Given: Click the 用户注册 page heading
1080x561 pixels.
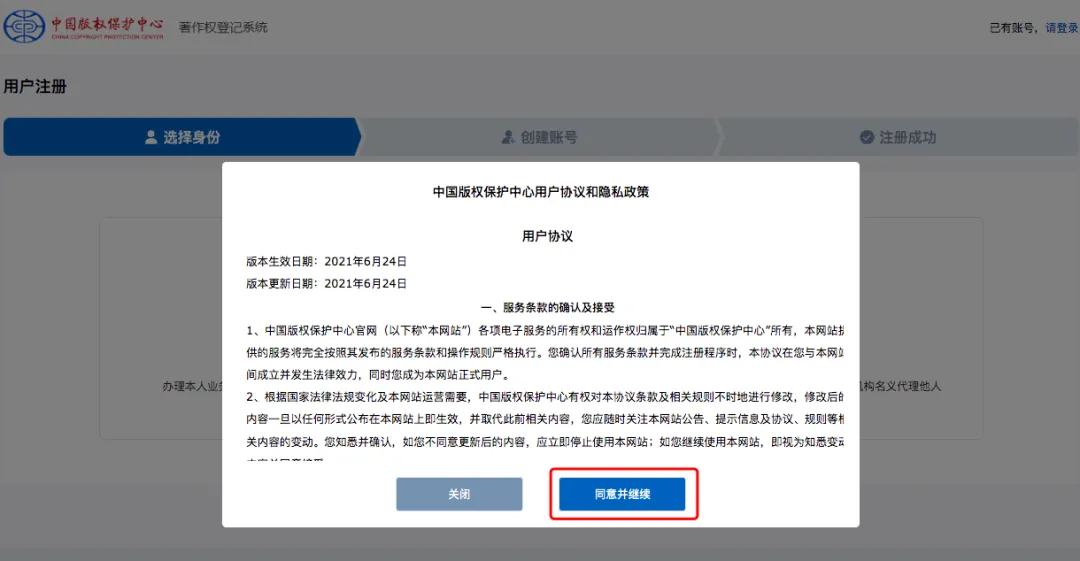Looking at the screenshot, I should 35,87.
